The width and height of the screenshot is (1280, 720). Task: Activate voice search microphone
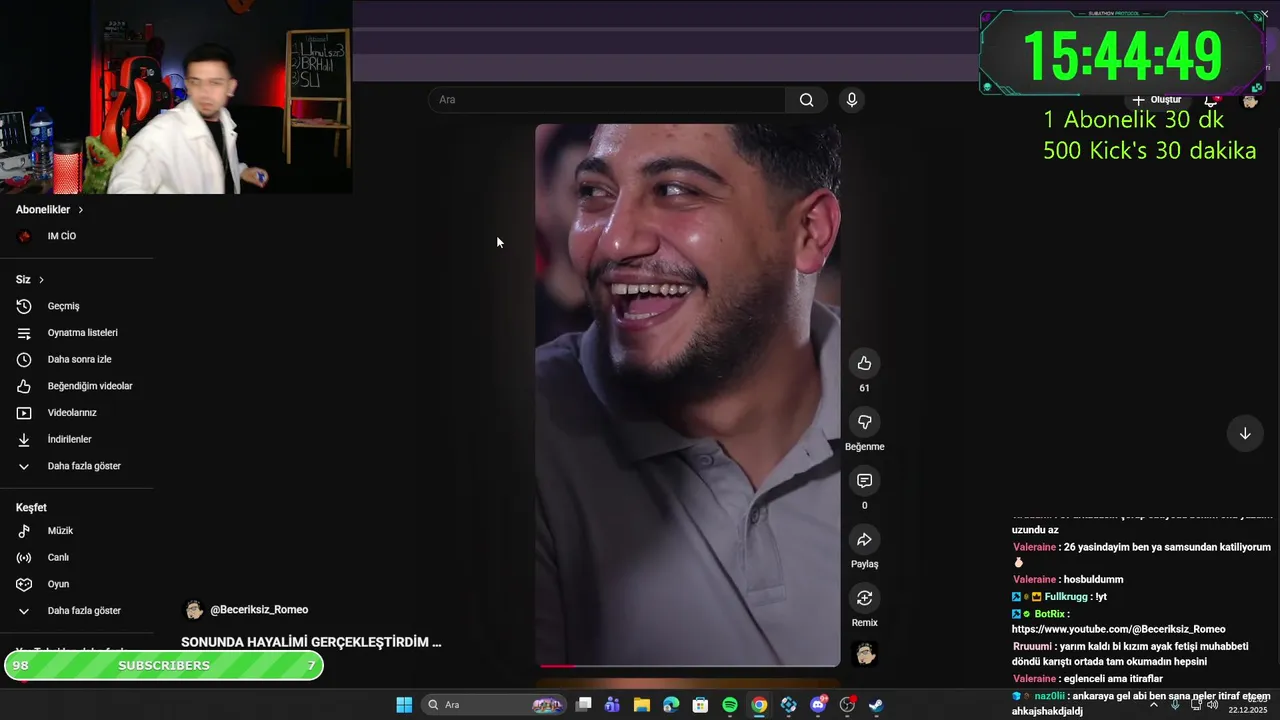point(852,100)
